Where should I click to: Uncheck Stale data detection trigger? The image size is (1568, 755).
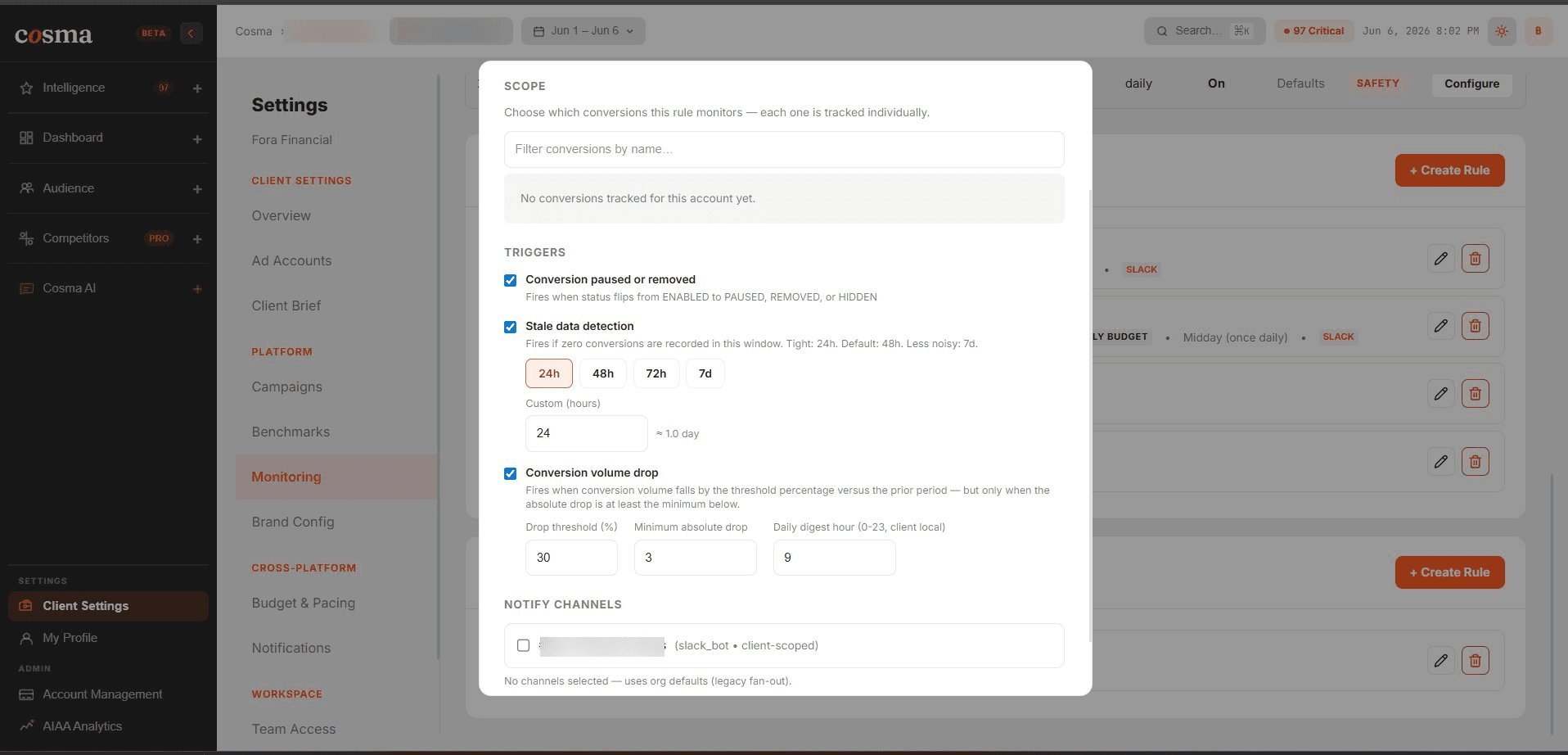coord(510,327)
